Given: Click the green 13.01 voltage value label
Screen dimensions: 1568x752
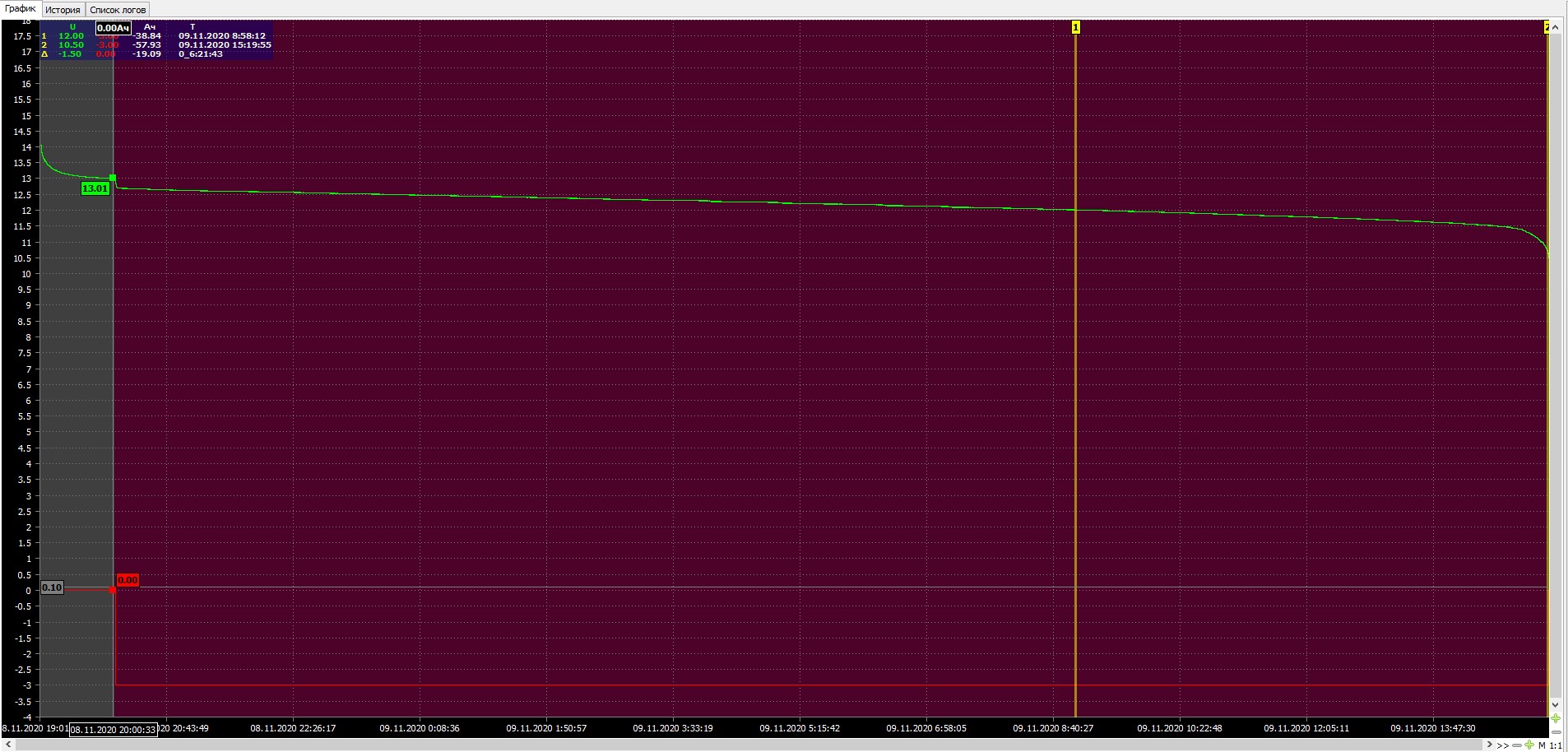Looking at the screenshot, I should (x=95, y=188).
